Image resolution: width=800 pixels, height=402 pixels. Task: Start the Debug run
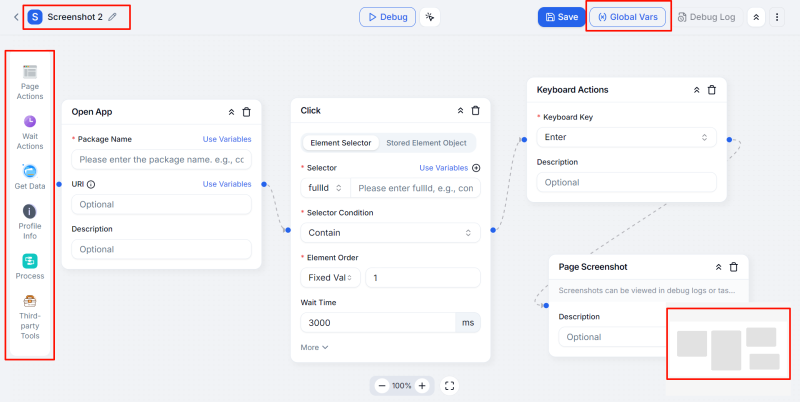pos(387,17)
